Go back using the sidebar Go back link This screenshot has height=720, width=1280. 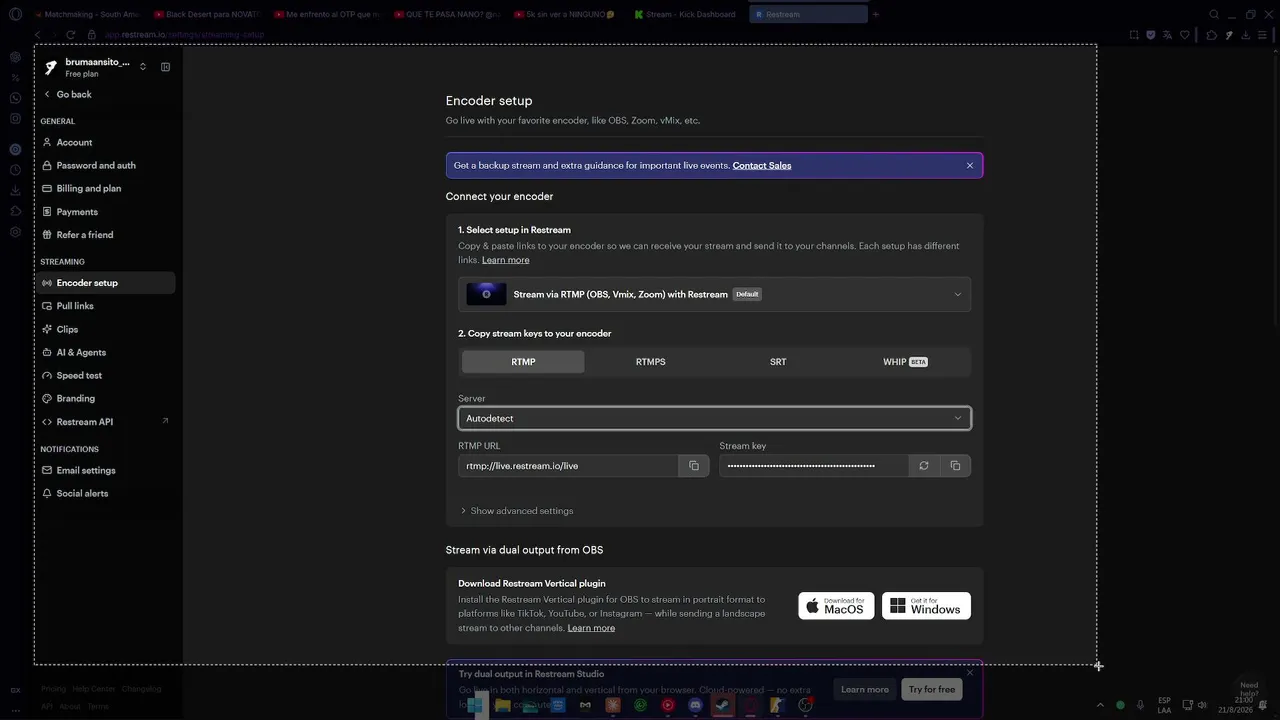[x=68, y=95]
